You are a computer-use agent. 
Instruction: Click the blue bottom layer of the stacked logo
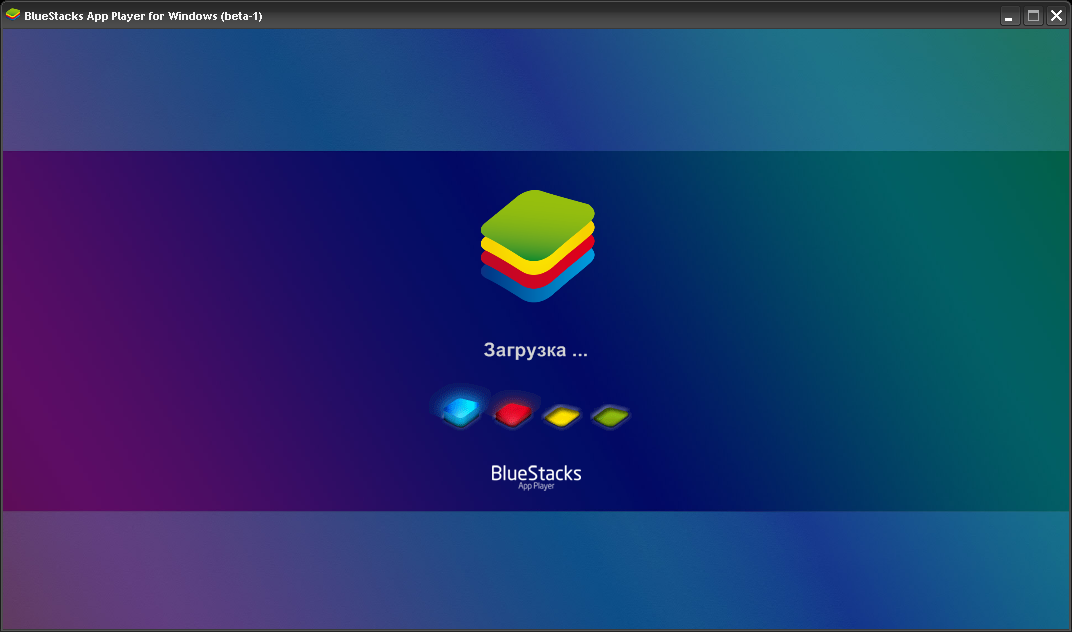537,291
